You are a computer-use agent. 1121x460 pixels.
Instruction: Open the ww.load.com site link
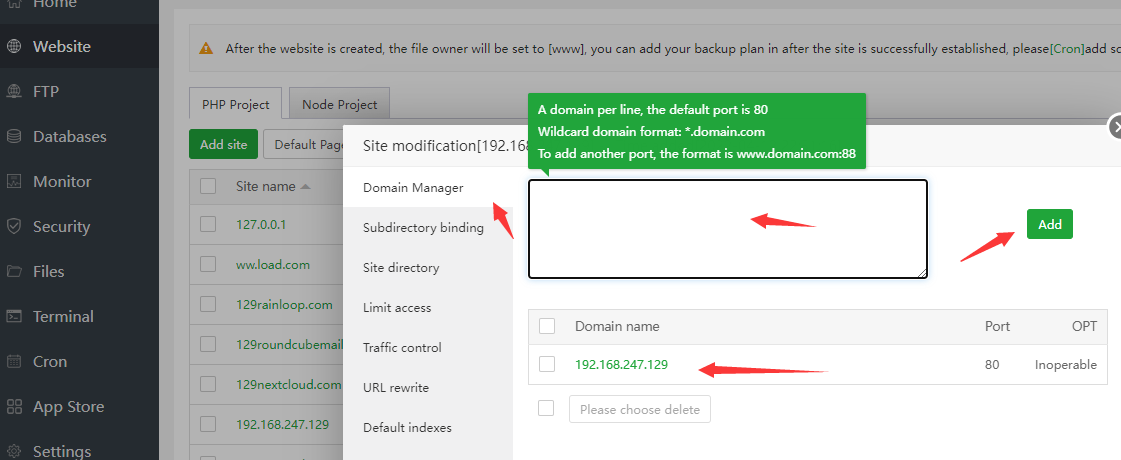pos(272,264)
